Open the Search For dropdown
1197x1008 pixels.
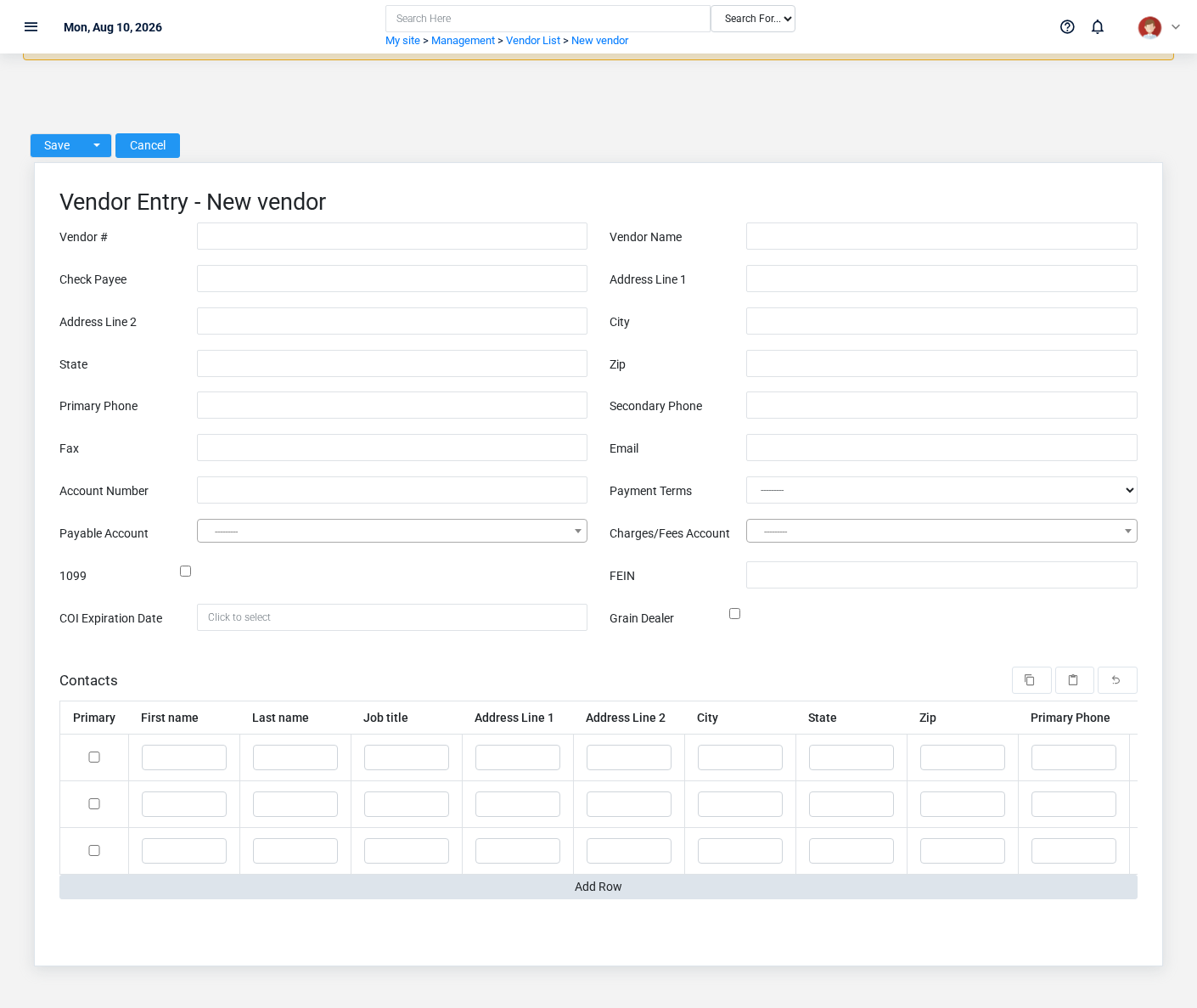(753, 19)
